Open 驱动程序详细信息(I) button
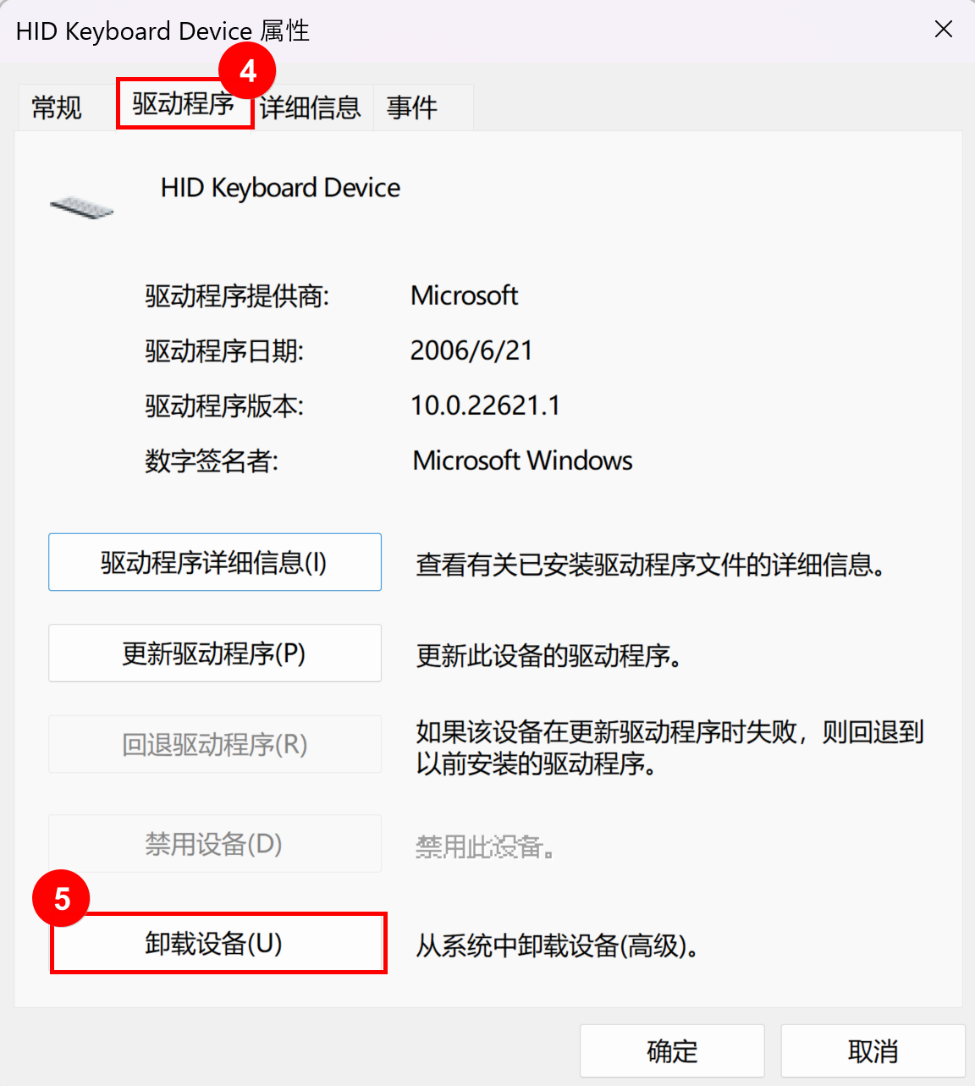 [214, 562]
